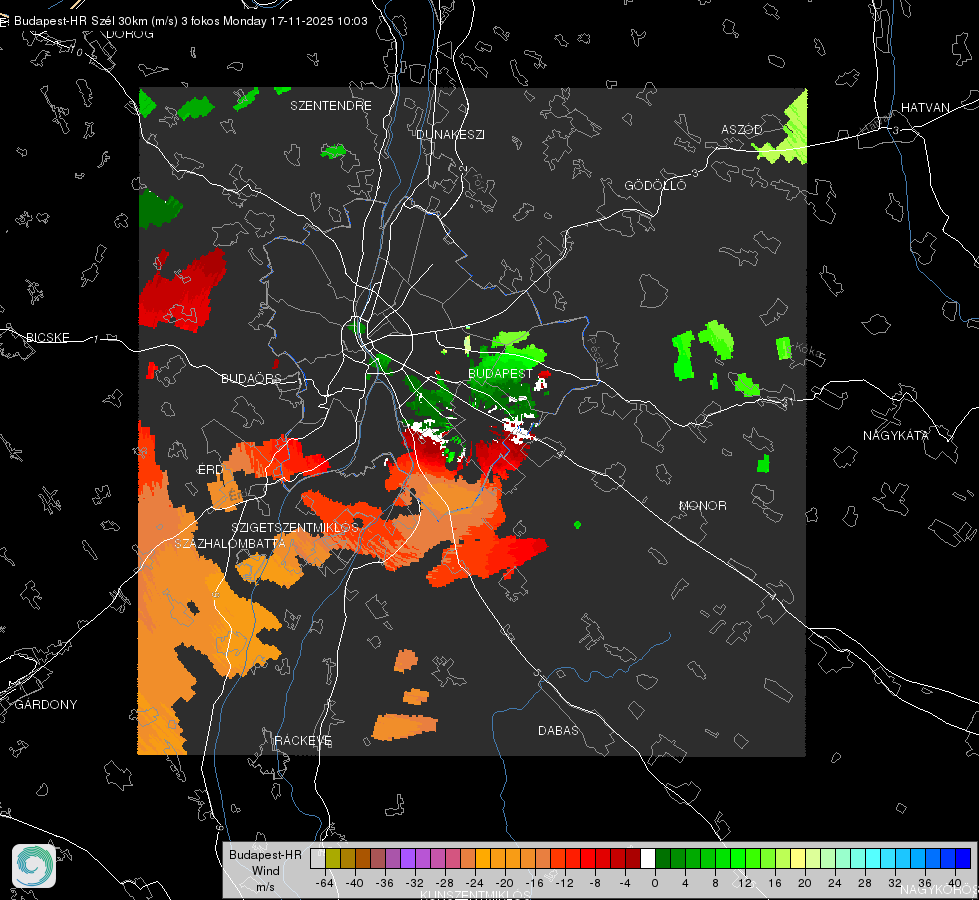
Task: Click the 'm/s' unit label in the legend
Action: (x=265, y=887)
